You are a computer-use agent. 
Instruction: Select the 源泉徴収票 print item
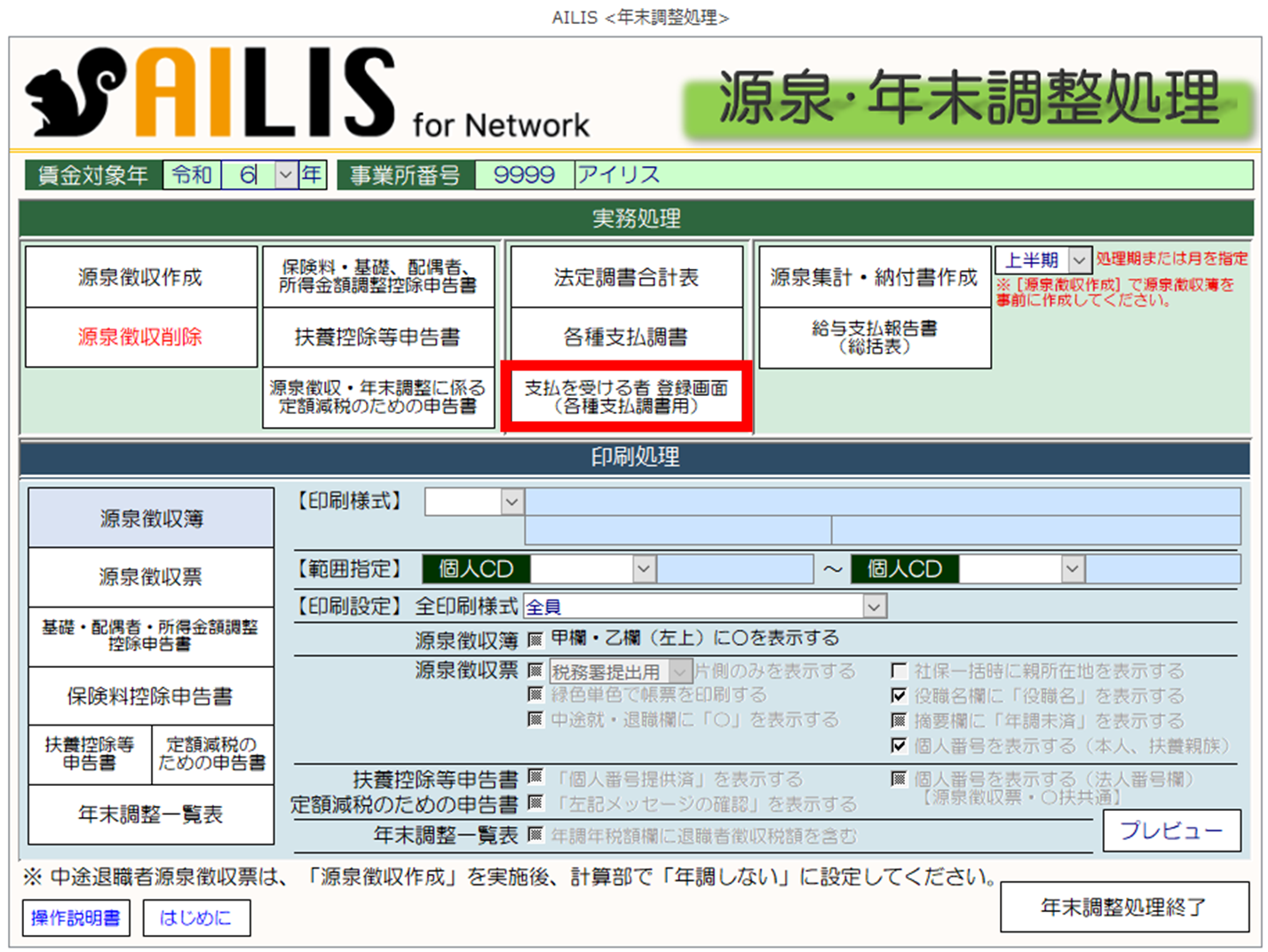click(x=151, y=577)
